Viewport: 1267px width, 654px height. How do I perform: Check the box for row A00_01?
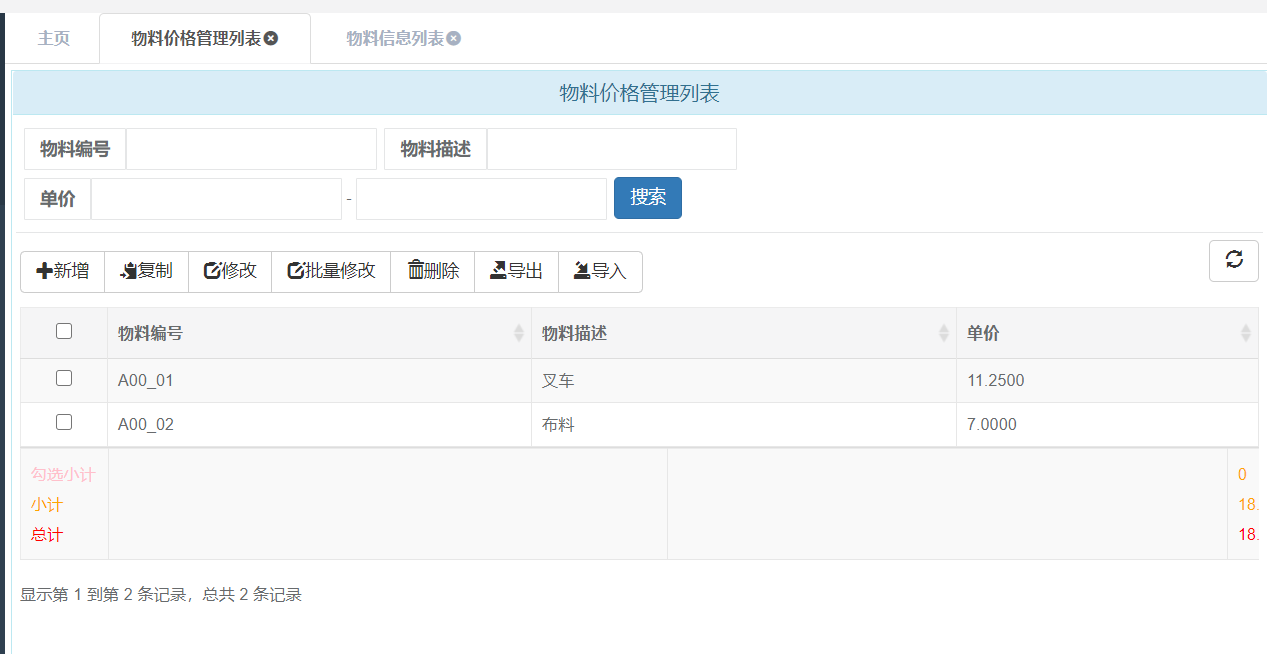64,378
